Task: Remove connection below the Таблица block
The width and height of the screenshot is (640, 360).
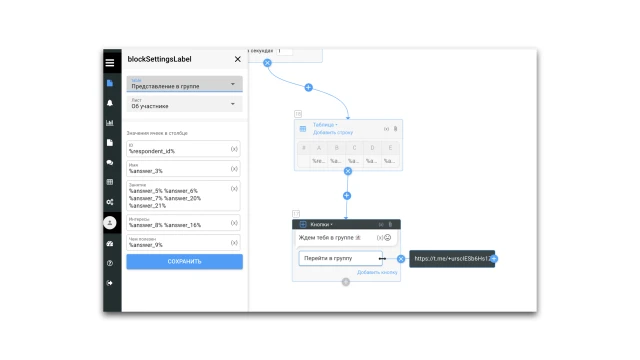Action: tap(348, 171)
